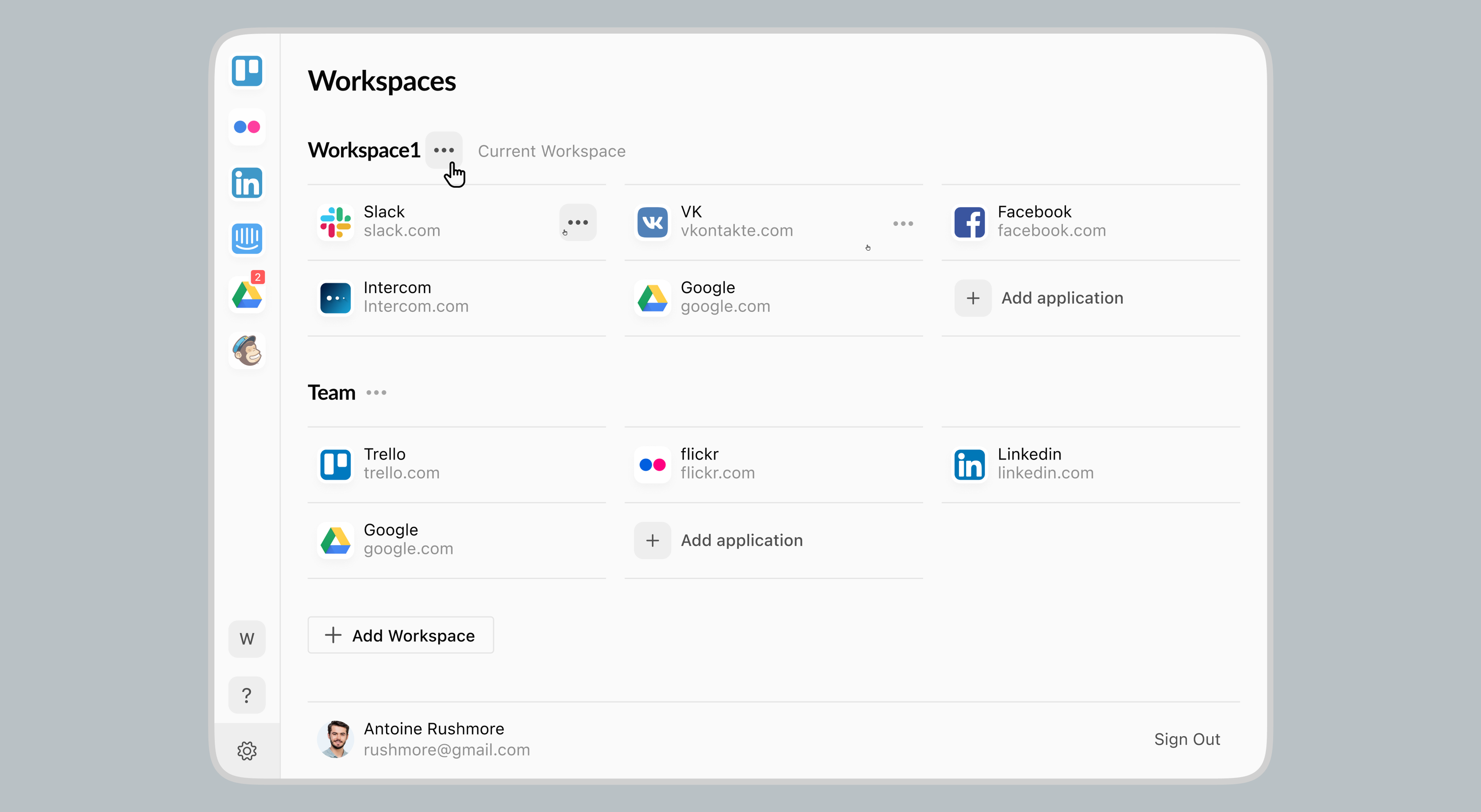Add application to Workspace1
Screen dimensions: 1481x812
pyautogui.click(x=1039, y=298)
